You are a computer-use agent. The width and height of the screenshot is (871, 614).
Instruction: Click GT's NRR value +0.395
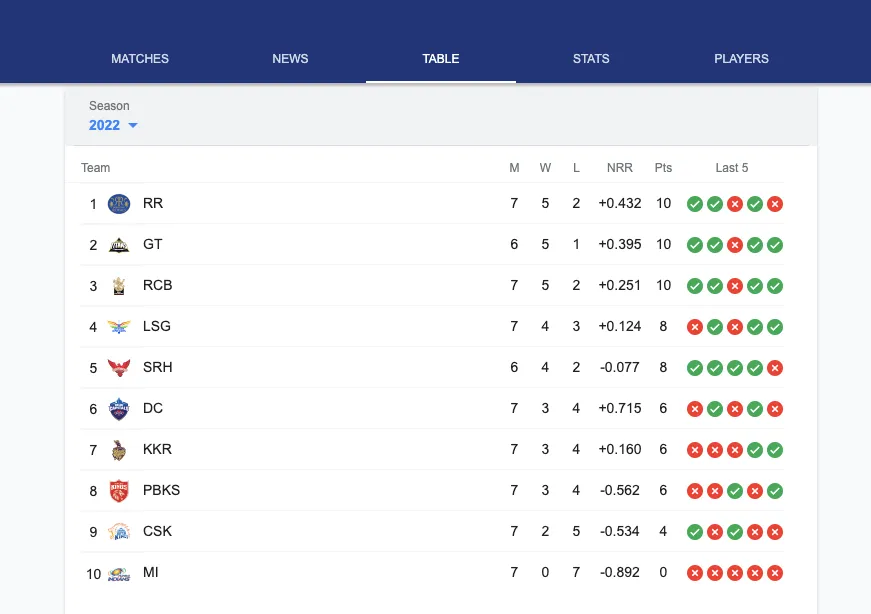pyautogui.click(x=620, y=244)
